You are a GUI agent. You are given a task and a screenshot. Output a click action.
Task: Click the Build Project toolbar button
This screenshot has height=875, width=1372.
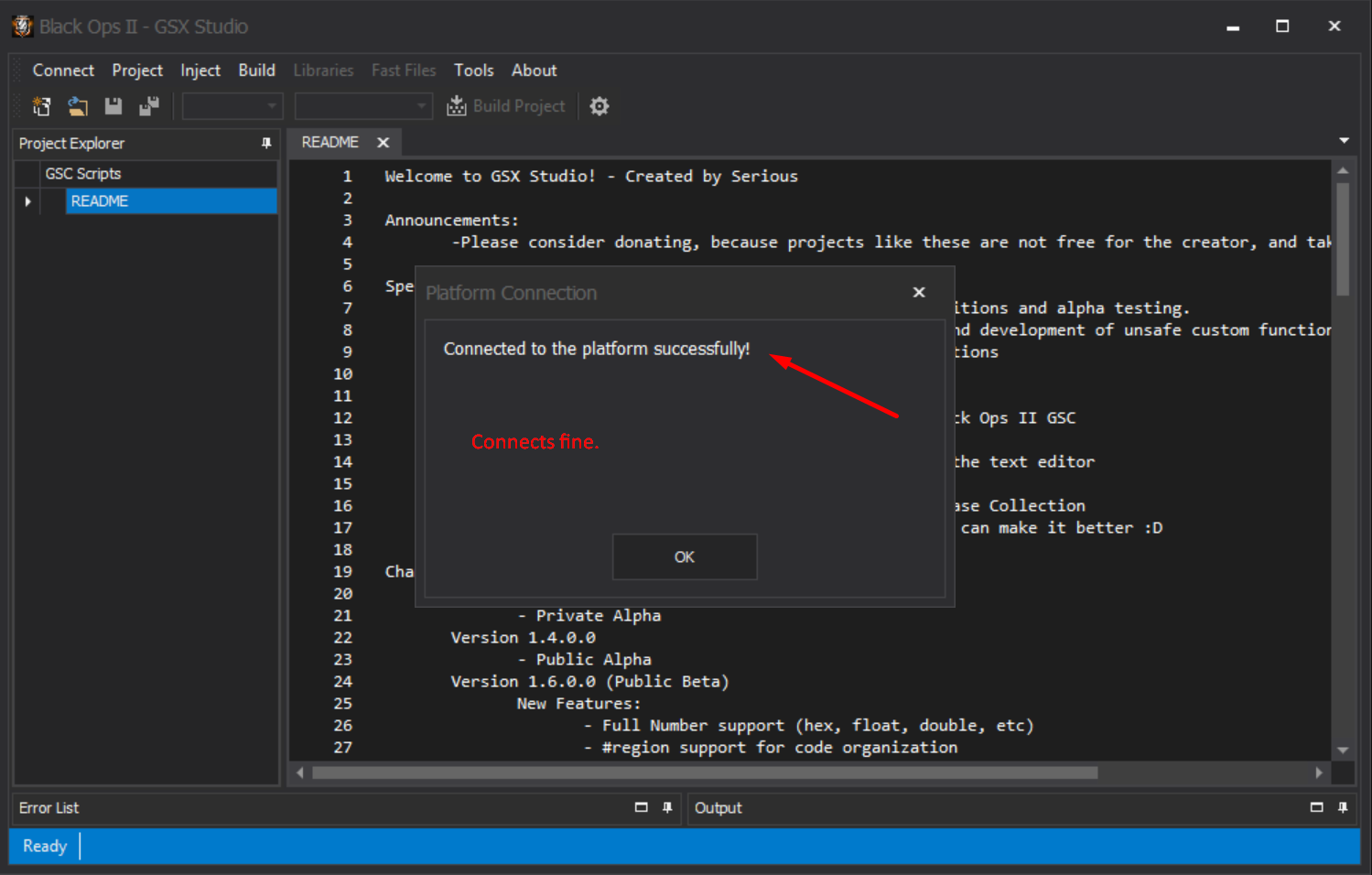[506, 106]
